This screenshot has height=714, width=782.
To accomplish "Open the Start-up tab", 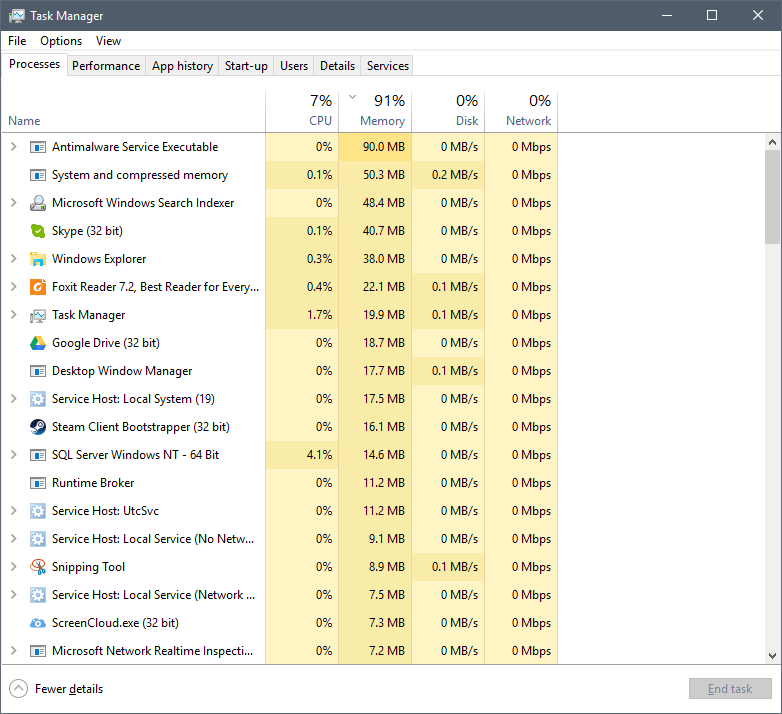I will (x=246, y=66).
